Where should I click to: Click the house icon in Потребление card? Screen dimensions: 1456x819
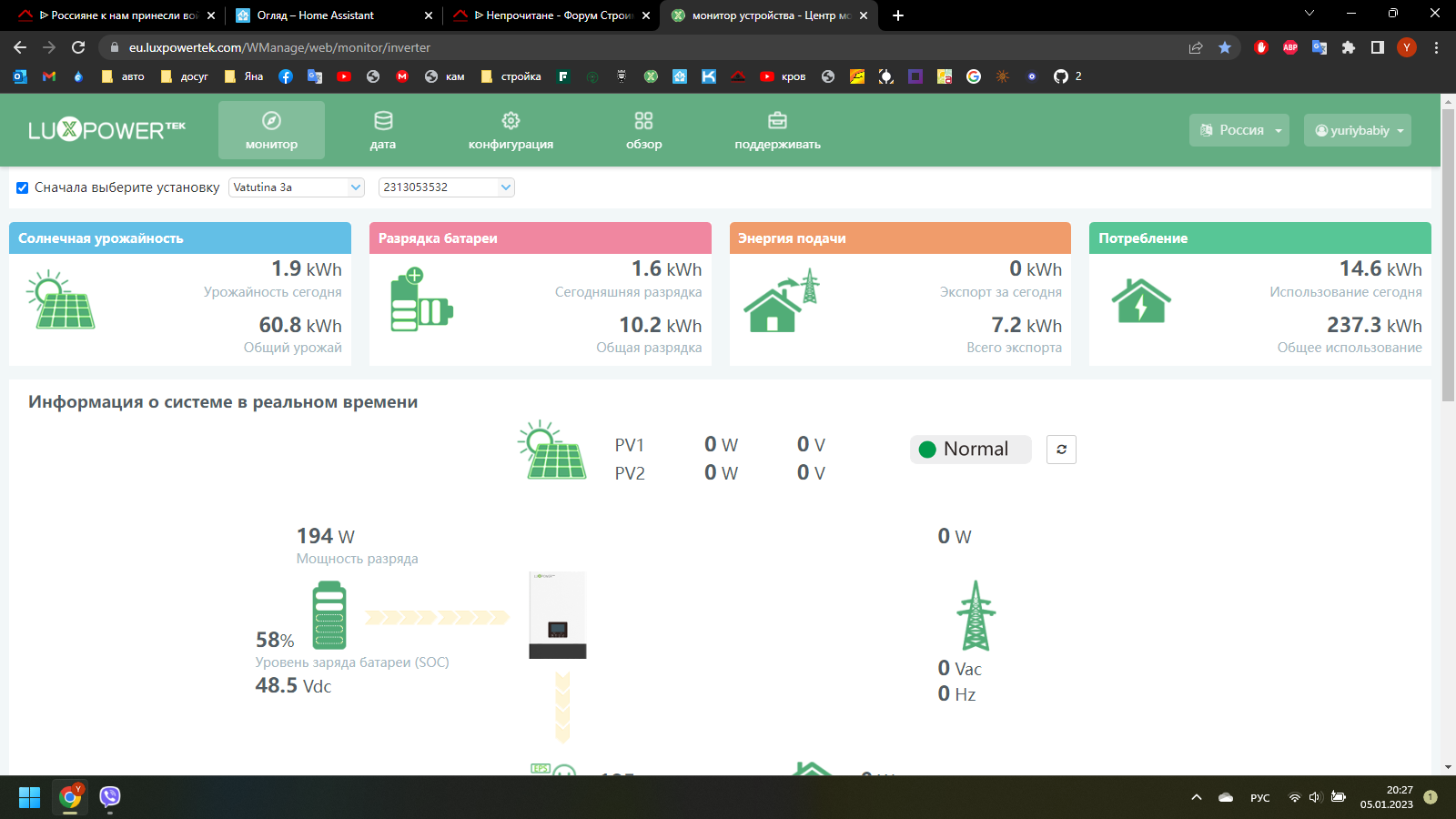(x=1141, y=300)
